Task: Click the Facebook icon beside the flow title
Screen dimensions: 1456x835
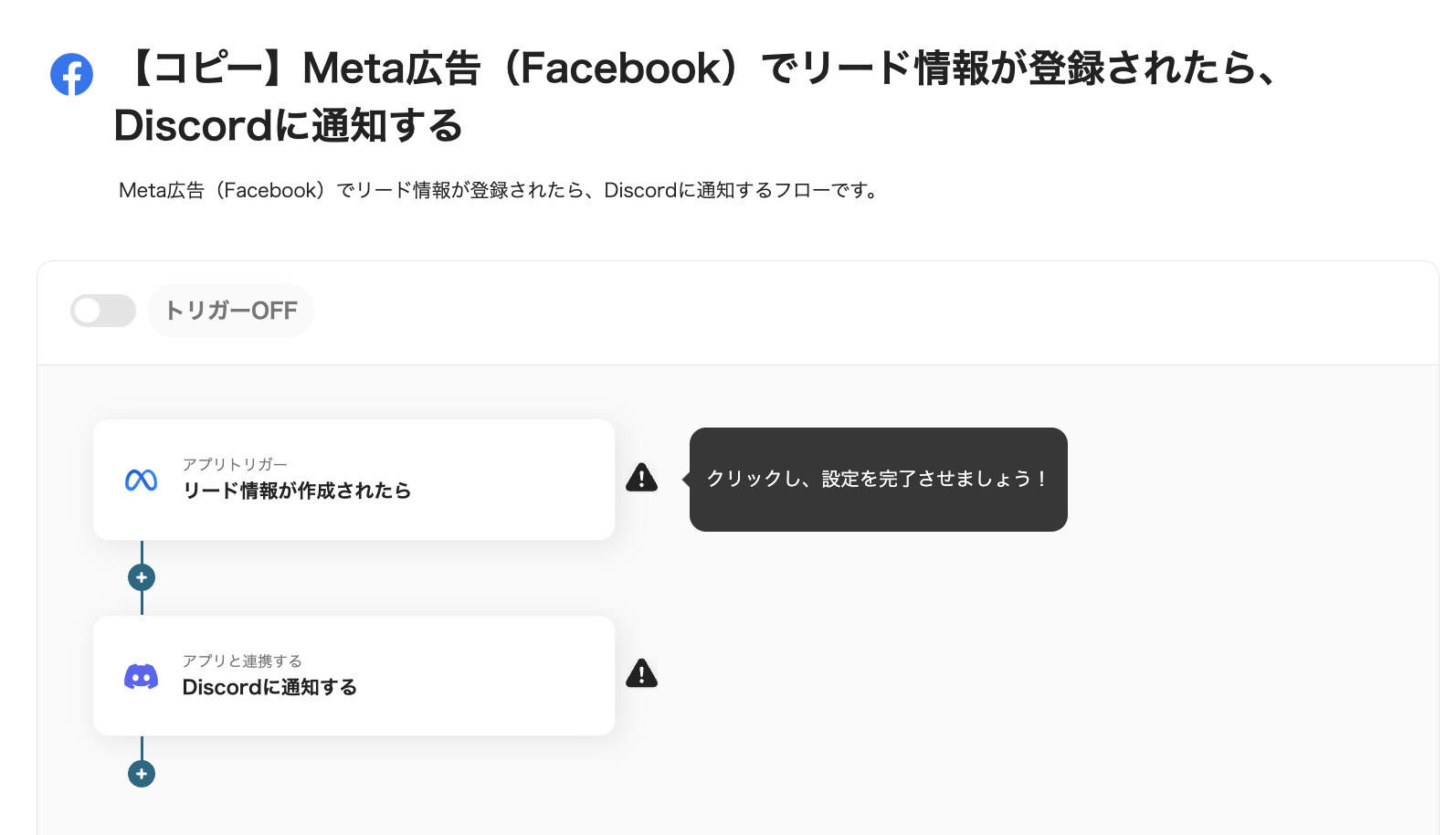Action: (x=71, y=75)
